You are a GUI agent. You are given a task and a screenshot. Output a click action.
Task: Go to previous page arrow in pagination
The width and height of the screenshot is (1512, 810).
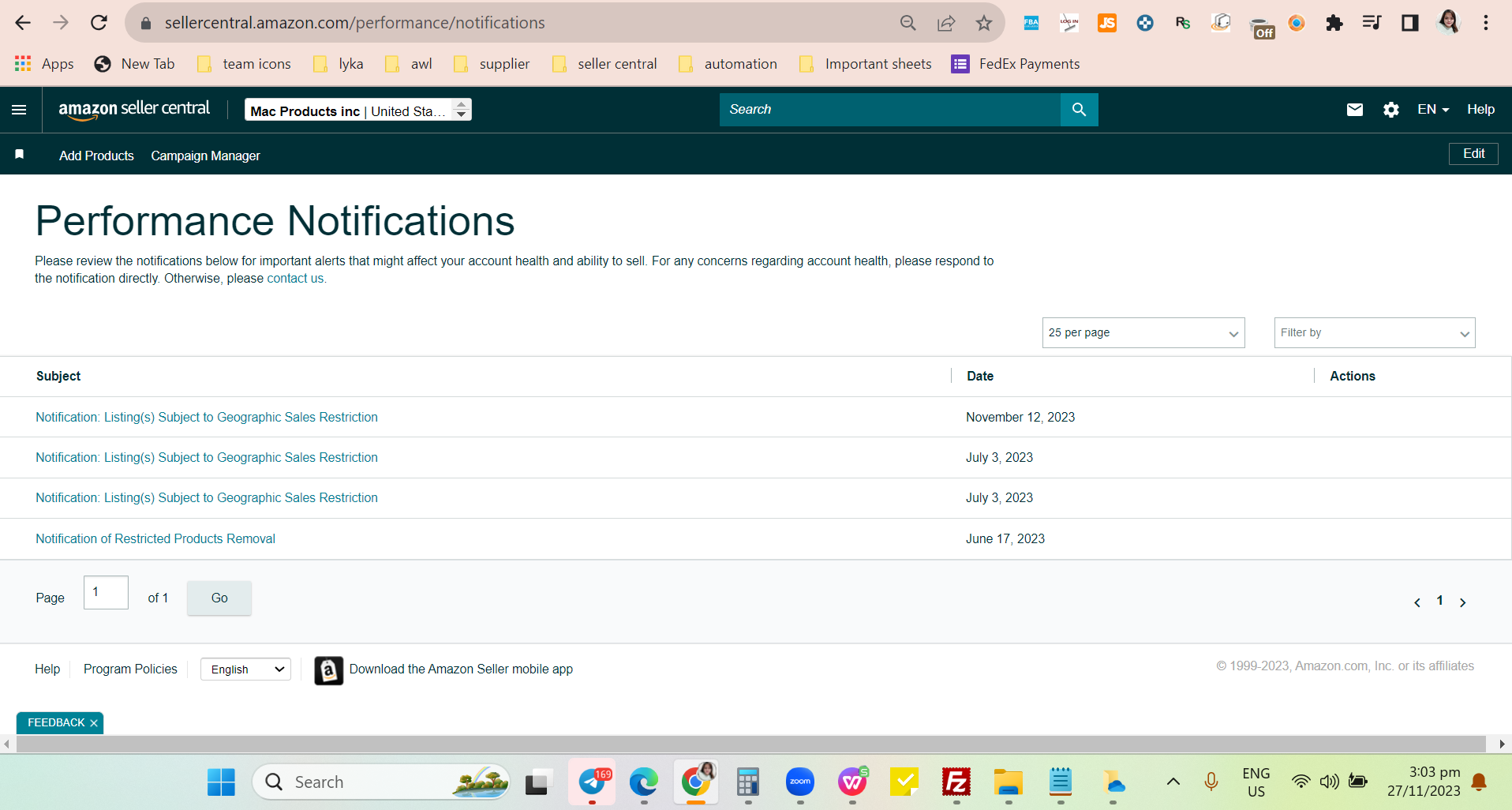click(x=1417, y=602)
